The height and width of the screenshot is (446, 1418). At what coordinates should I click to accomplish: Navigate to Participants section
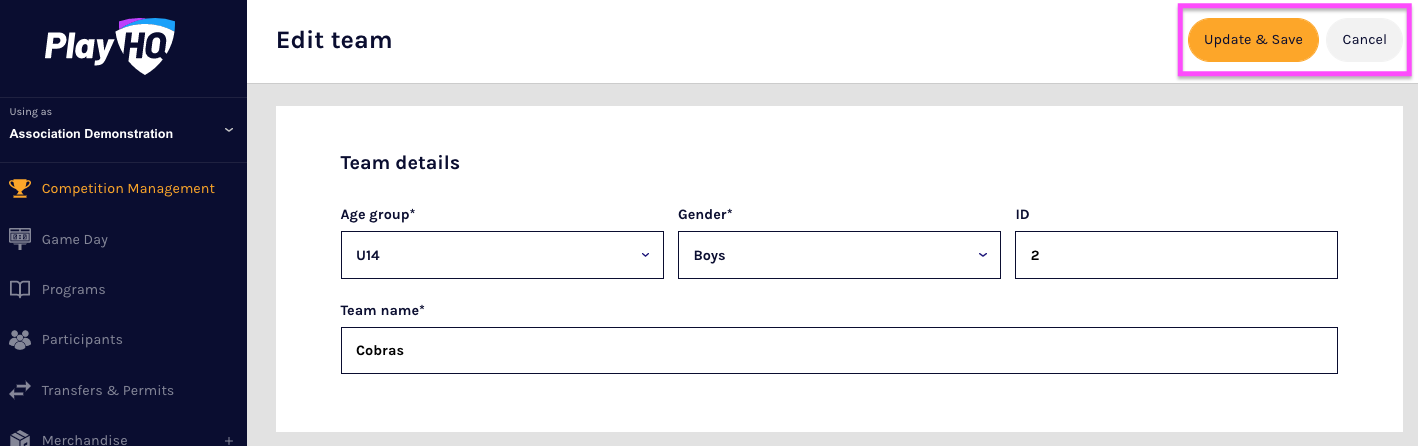[x=82, y=340]
